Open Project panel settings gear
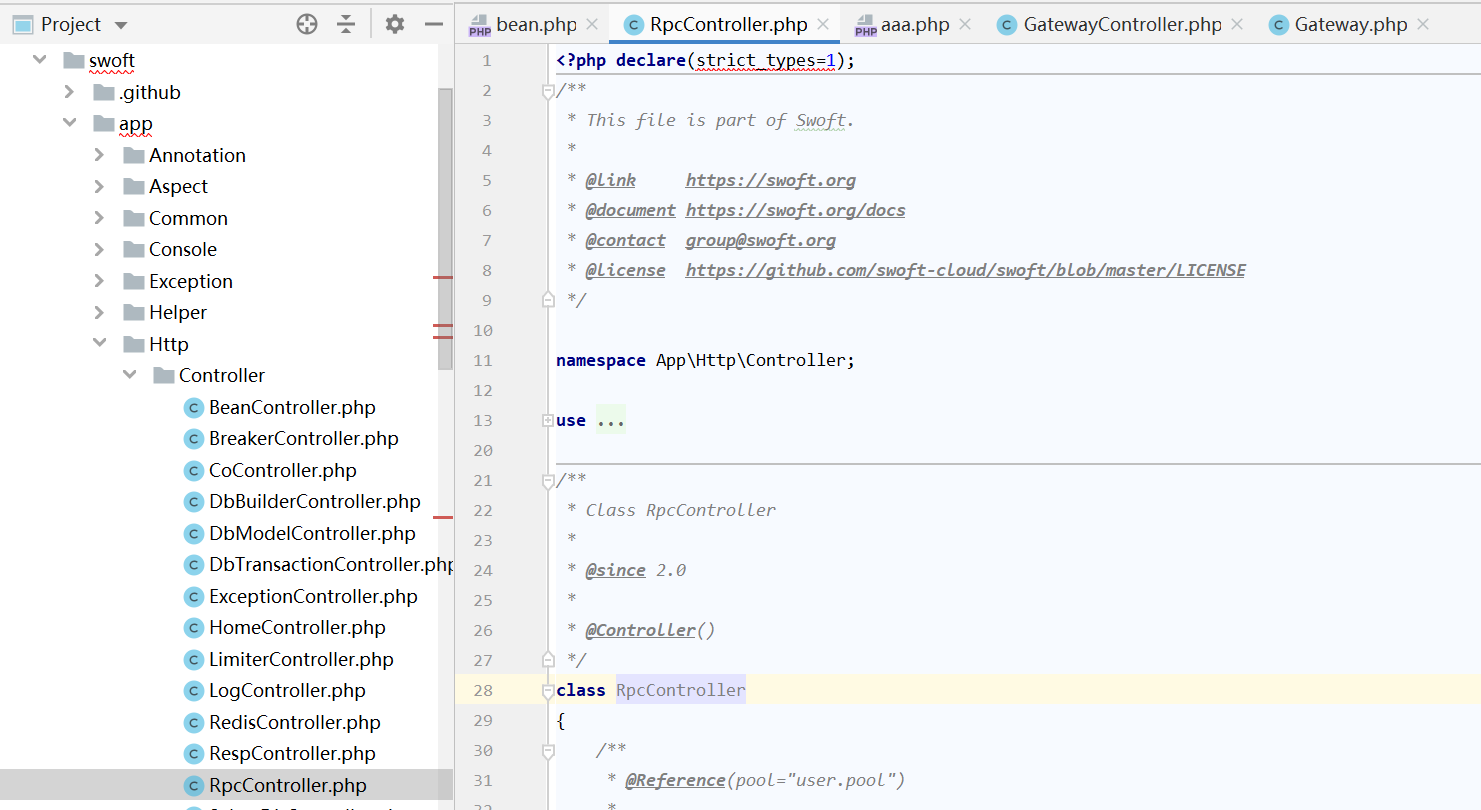Viewport: 1481px width, 810px height. 395,24
